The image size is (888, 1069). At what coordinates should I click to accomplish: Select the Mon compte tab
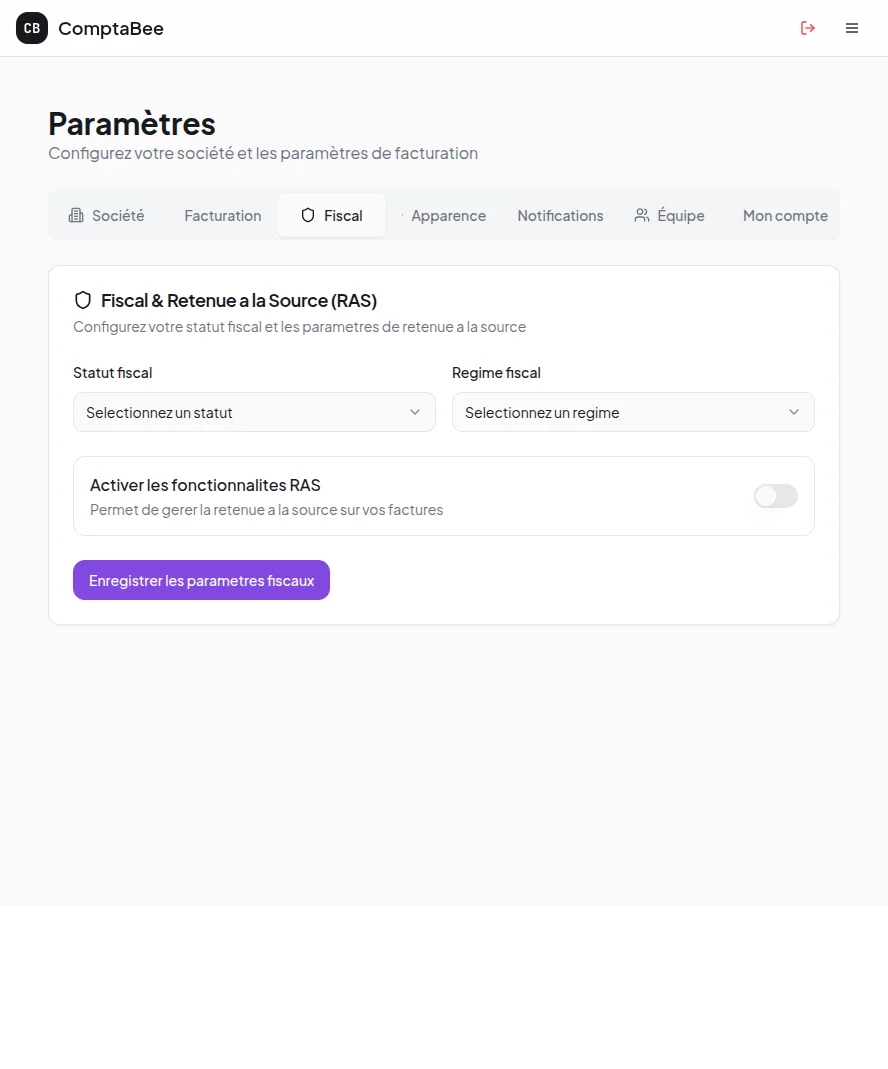(785, 216)
